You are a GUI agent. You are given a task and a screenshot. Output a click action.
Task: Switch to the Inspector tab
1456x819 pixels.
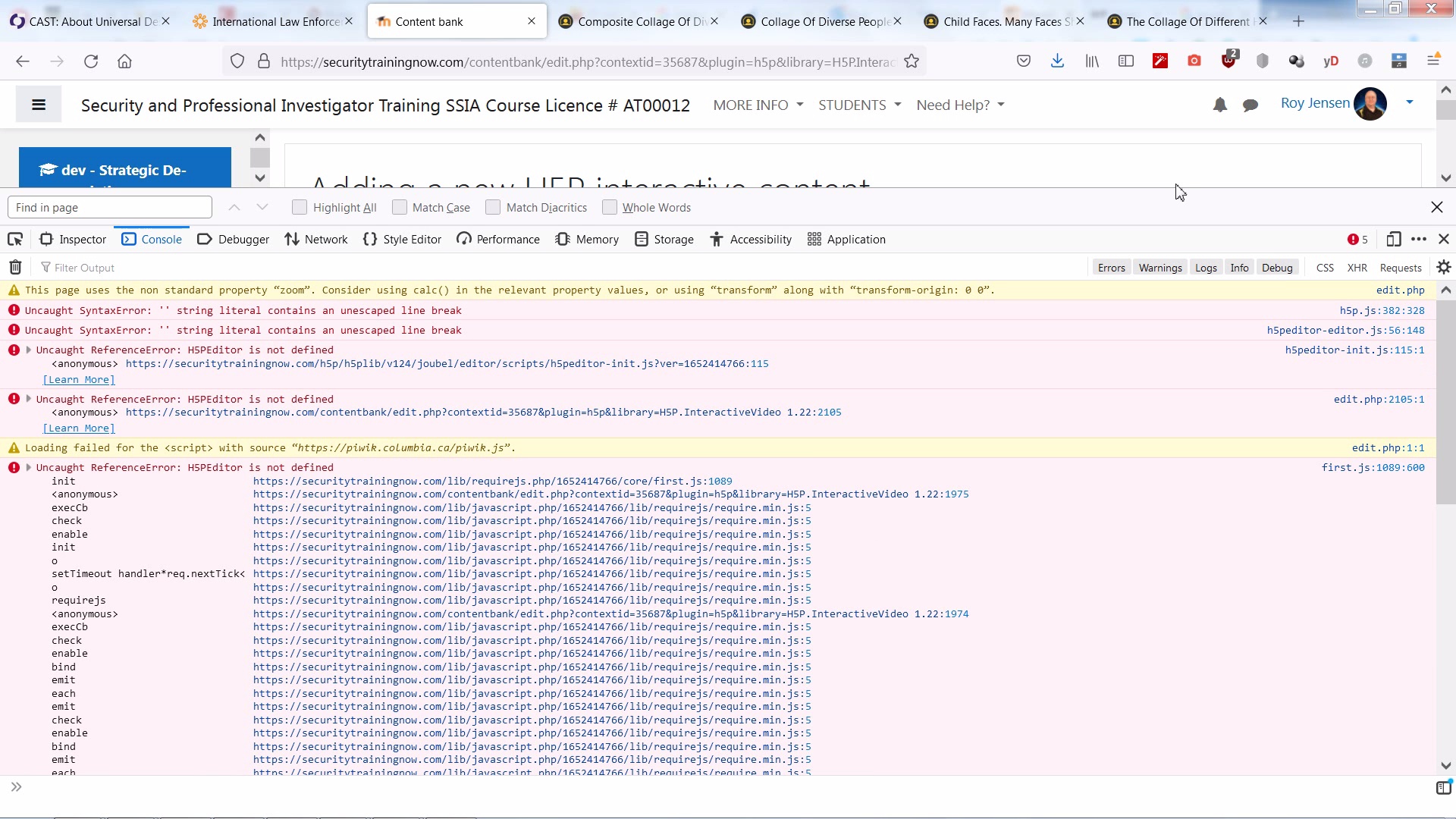[x=73, y=240]
